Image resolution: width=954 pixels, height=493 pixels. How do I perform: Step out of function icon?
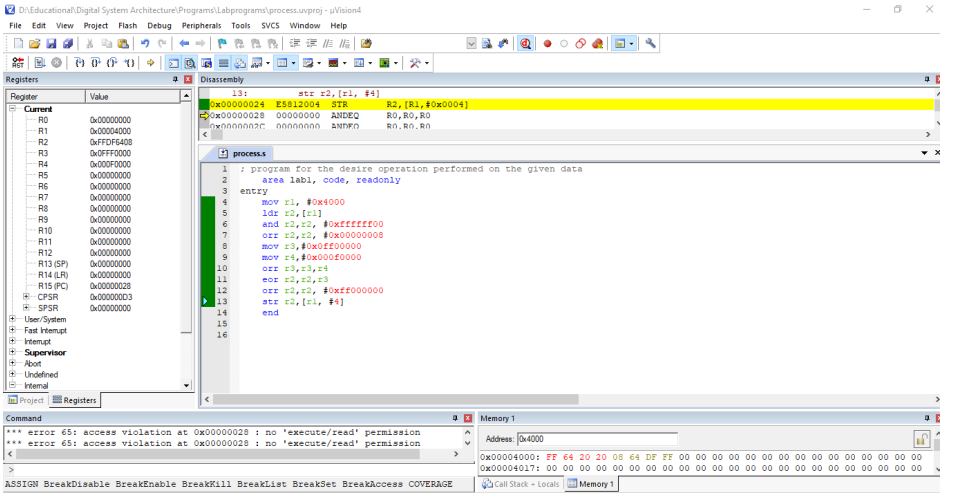point(112,63)
